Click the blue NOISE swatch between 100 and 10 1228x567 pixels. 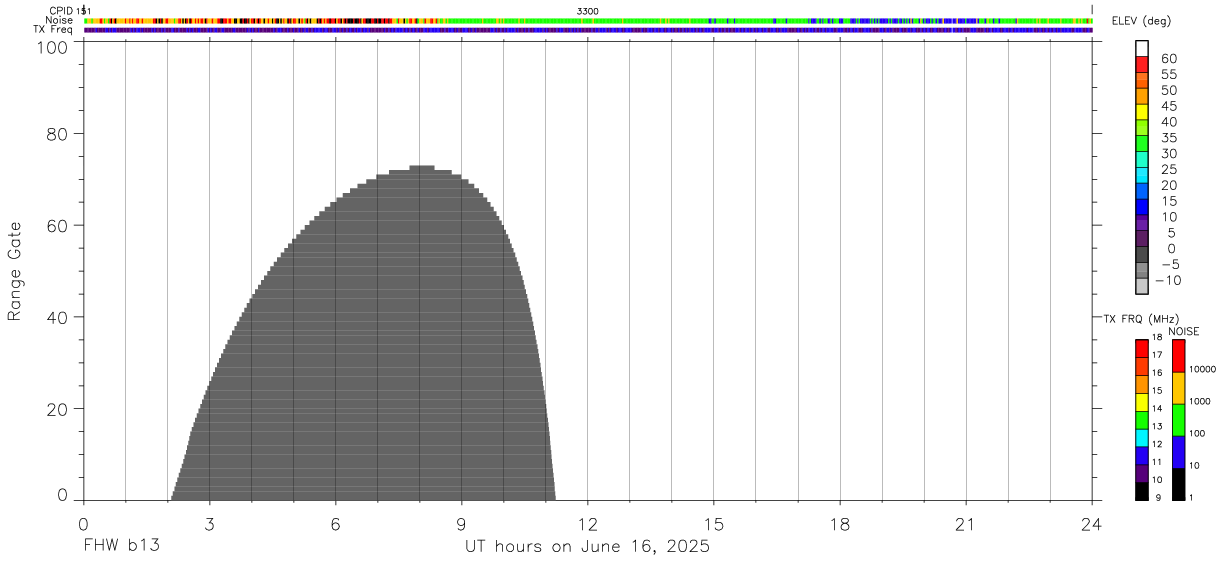tap(1179, 452)
